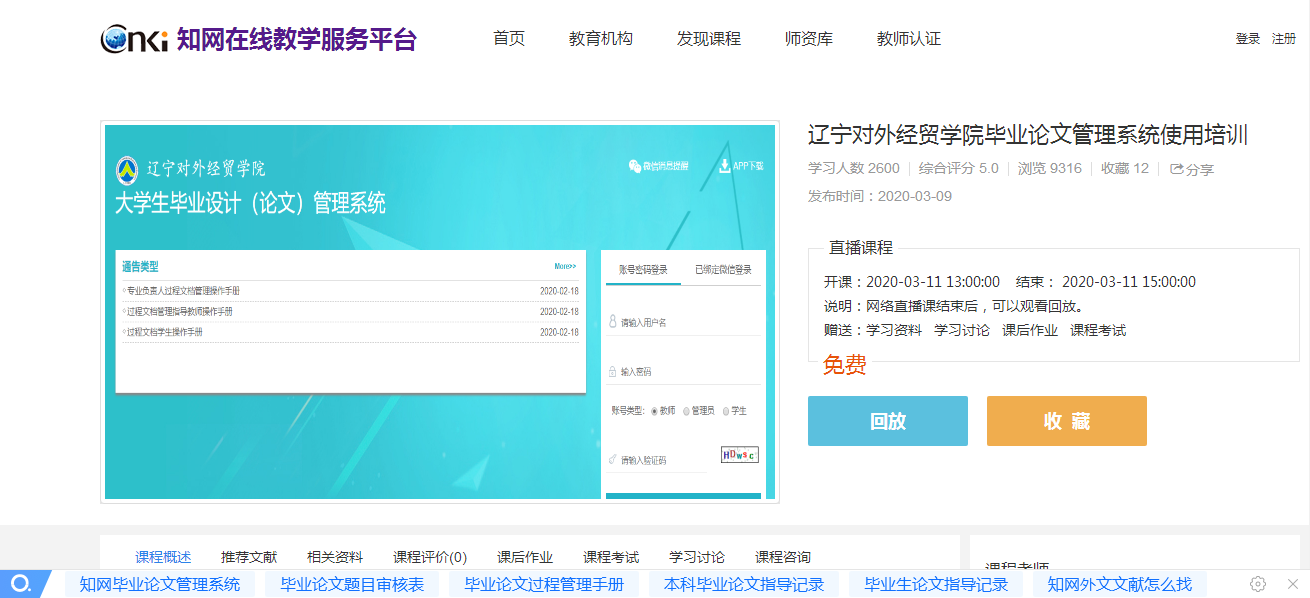Screen dimensions: 1310x598
Task: Open the 课程咨询 tab
Action: [x=783, y=557]
